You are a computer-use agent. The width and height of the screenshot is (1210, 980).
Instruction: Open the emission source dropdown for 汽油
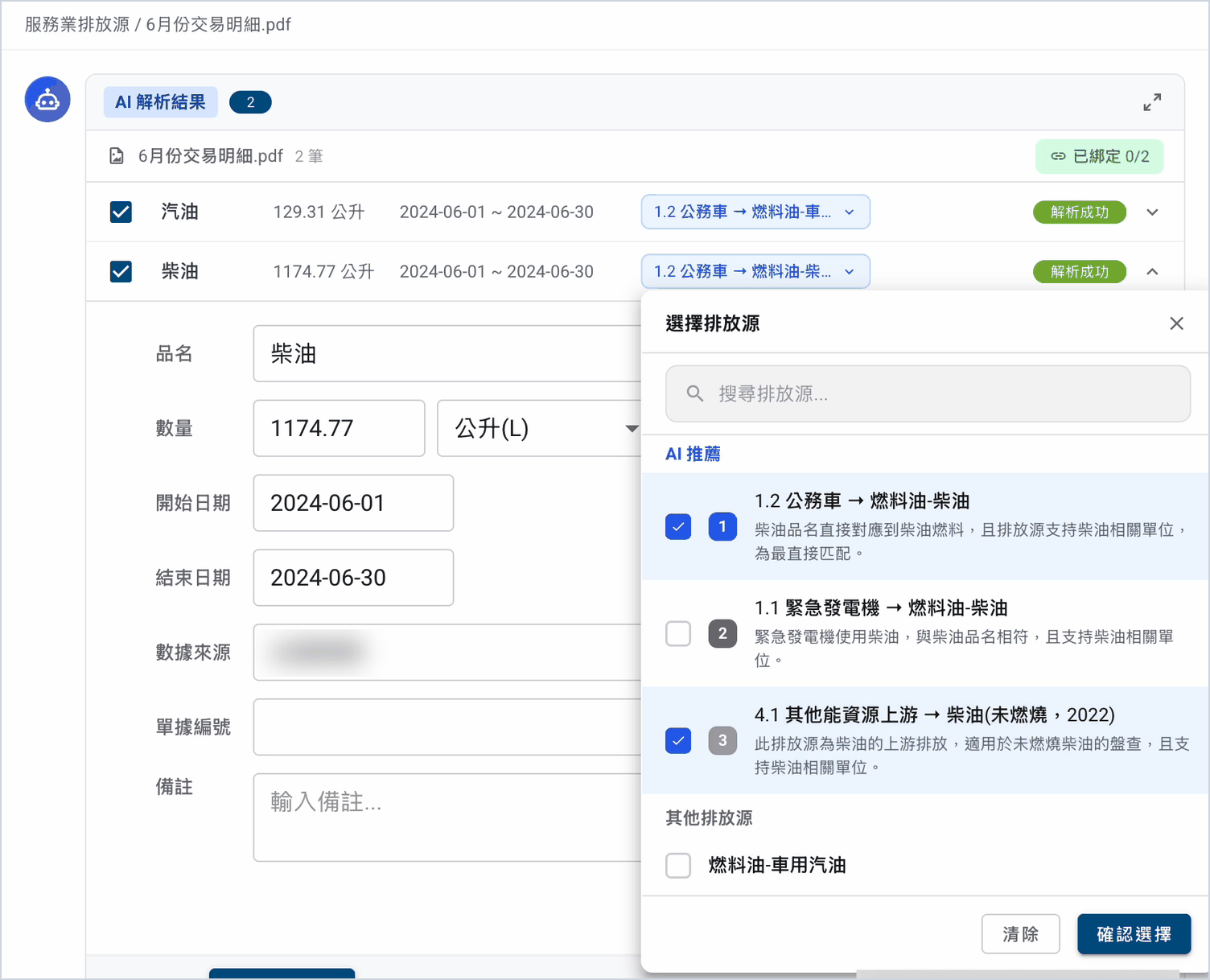click(755, 212)
